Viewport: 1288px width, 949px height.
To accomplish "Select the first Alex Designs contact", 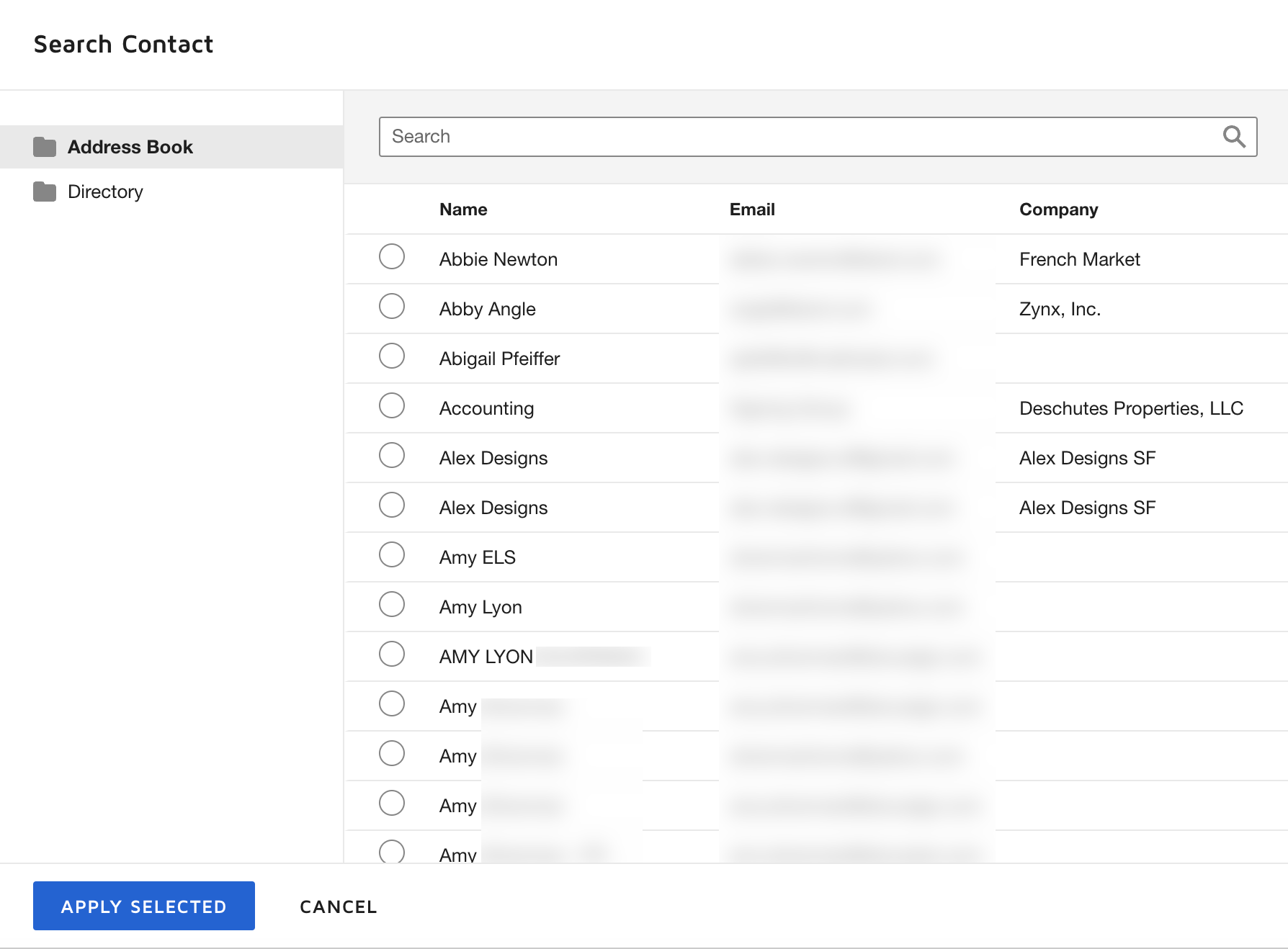I will pyautogui.click(x=391, y=455).
